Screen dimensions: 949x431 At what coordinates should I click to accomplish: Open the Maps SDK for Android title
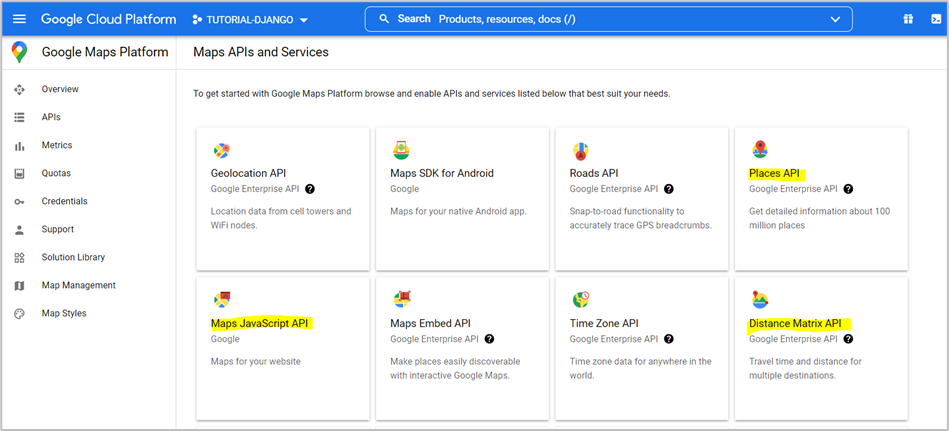click(x=442, y=173)
